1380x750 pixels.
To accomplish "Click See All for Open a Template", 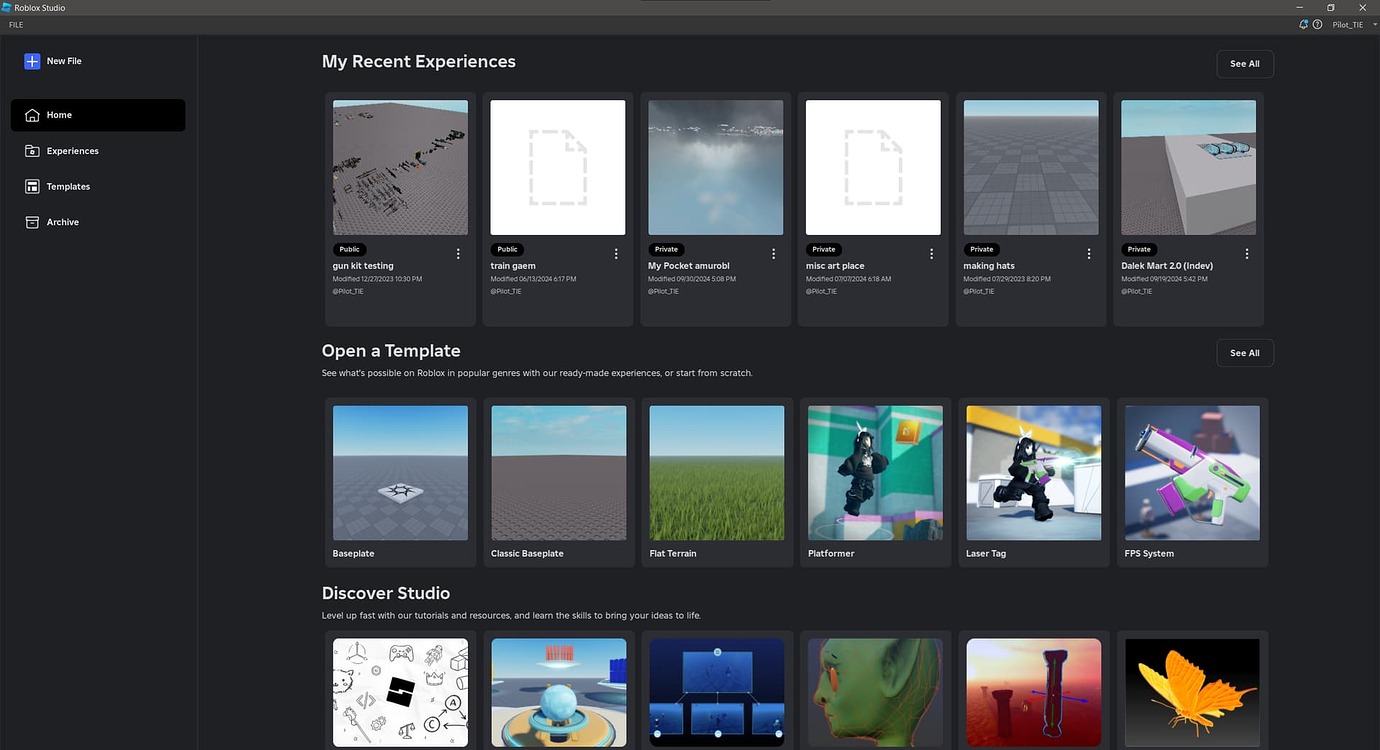I will point(1244,352).
